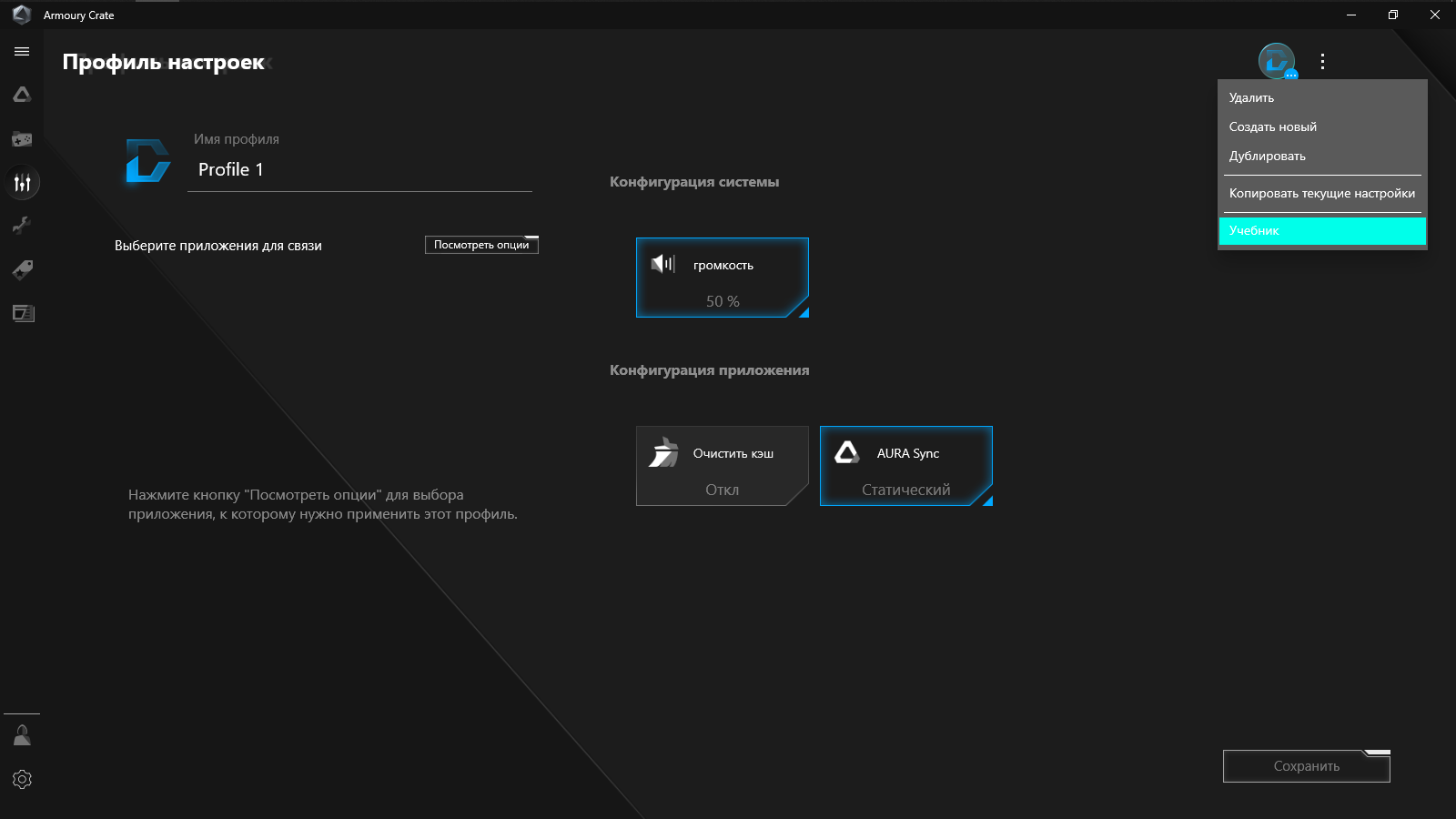
Task: Open the Deals tag icon in sidebar
Action: [x=22, y=269]
